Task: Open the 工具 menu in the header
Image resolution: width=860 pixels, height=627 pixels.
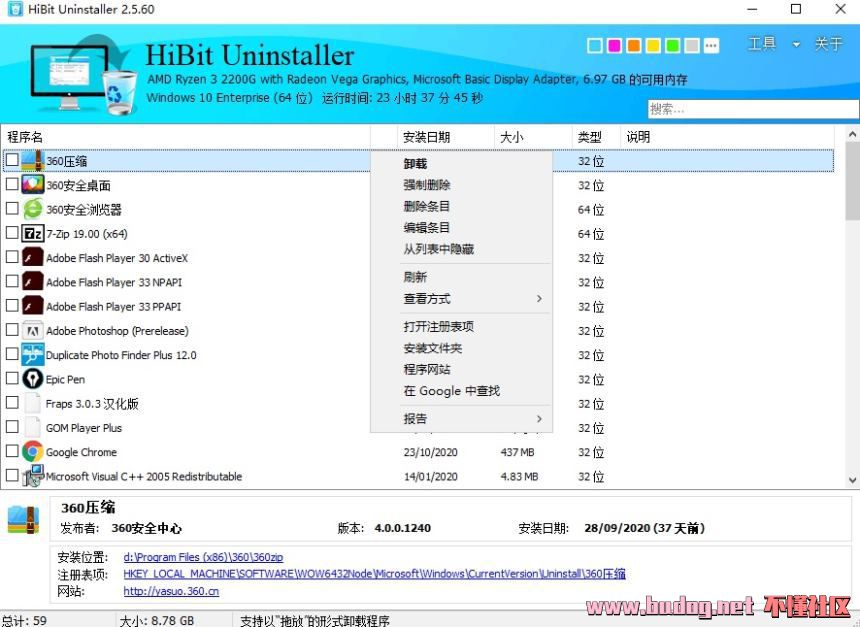Action: [x=762, y=44]
